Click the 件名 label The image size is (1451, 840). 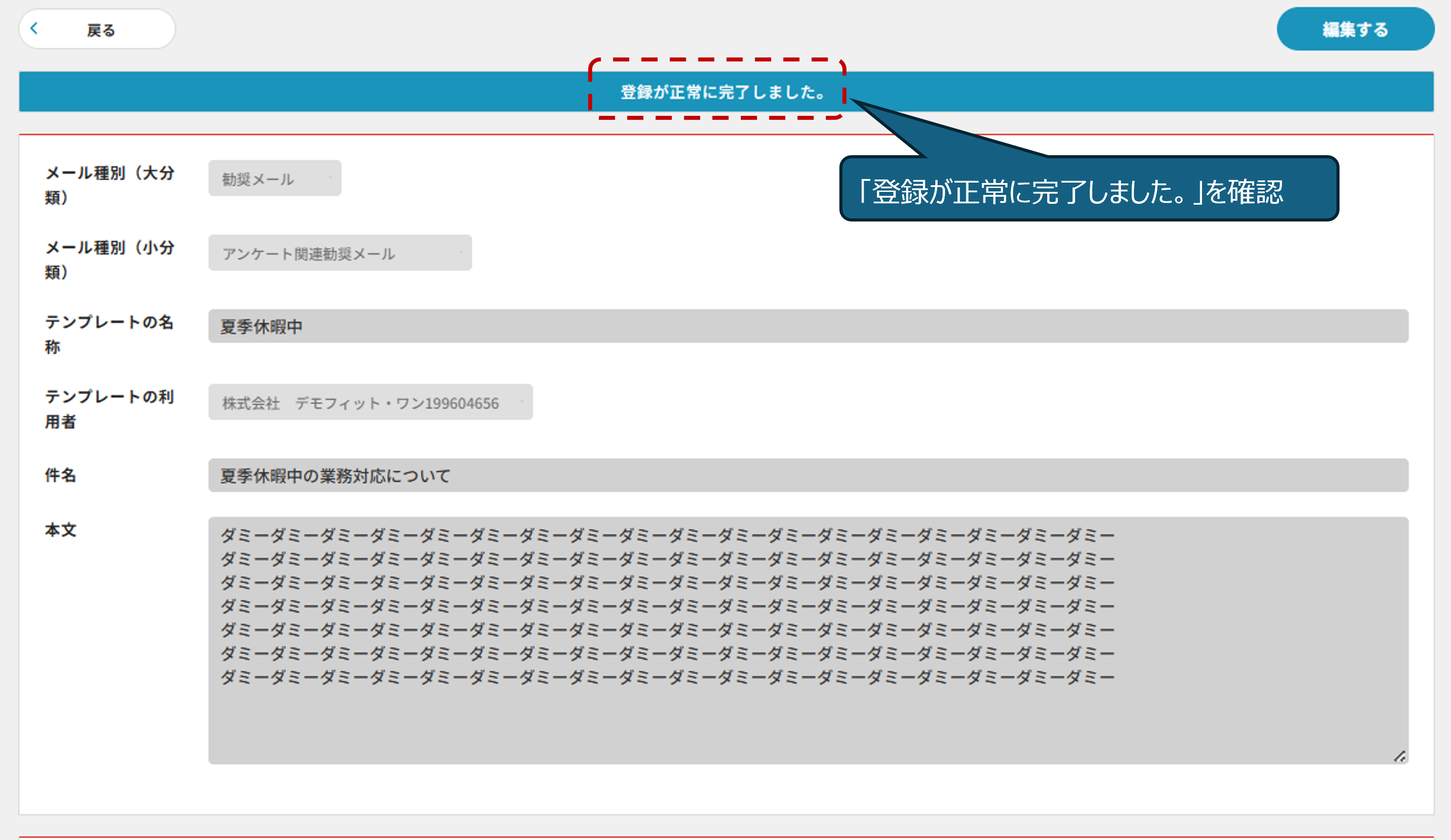tap(61, 475)
